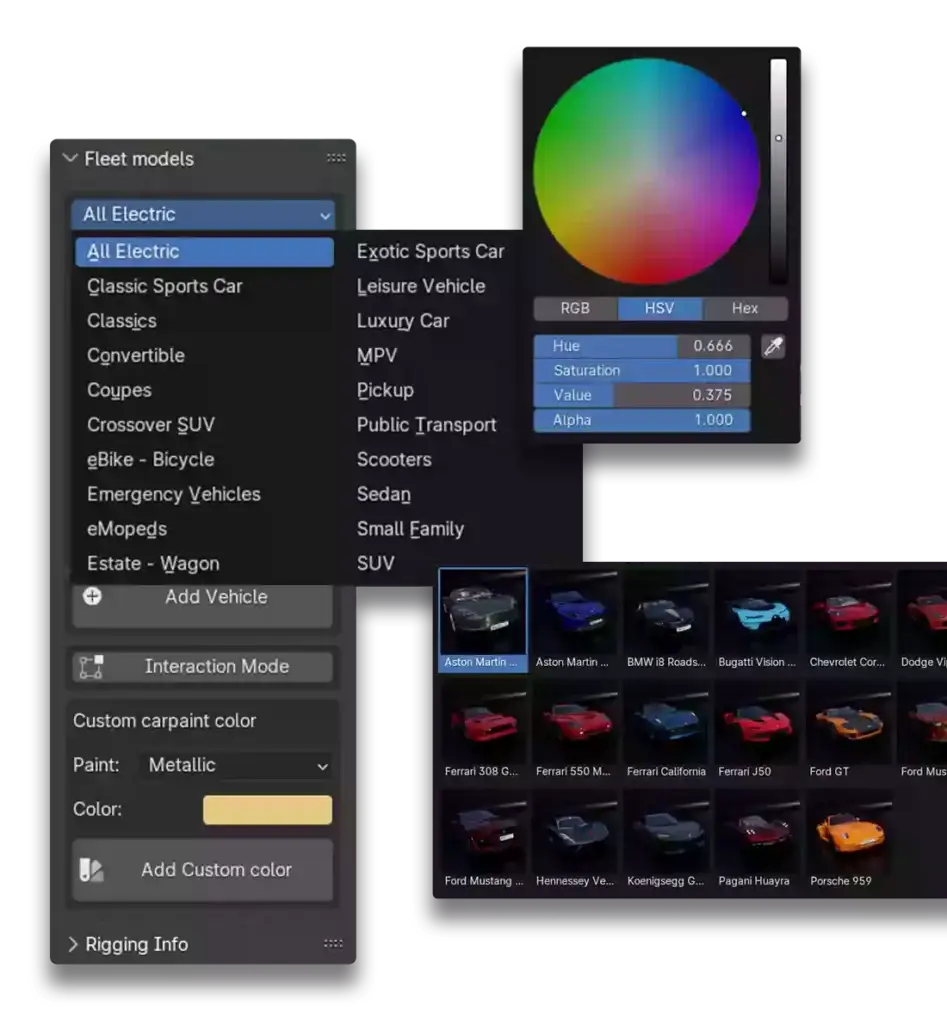Select the Ferrari 308 thumbnail
Image resolution: width=947 pixels, height=1024 pixels.
[483, 730]
